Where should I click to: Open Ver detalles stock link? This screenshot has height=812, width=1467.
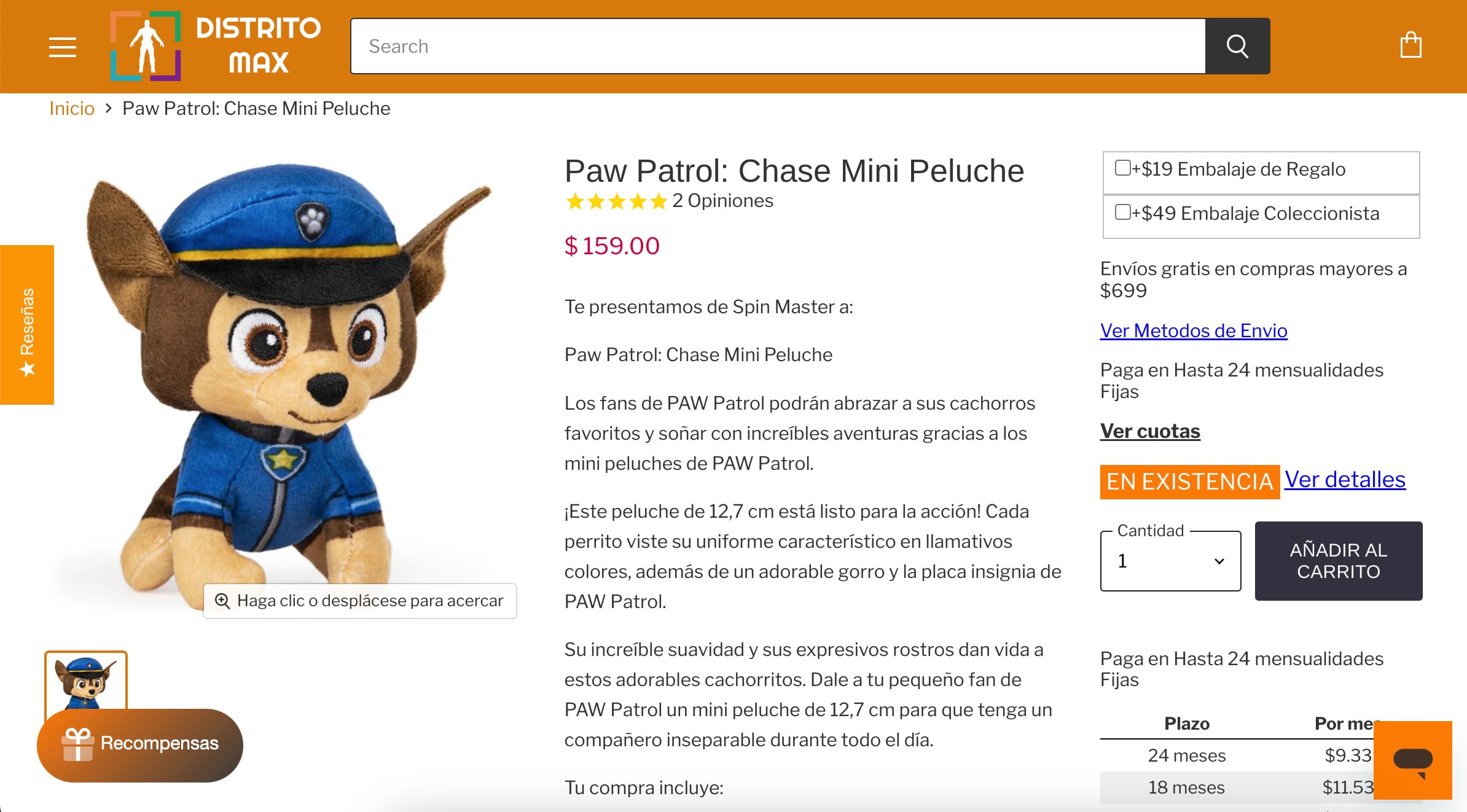[1344, 480]
